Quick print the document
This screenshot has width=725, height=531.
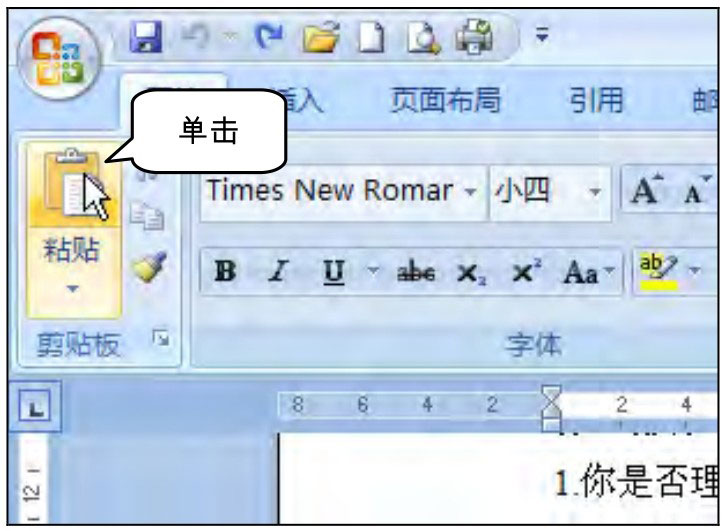tap(474, 36)
